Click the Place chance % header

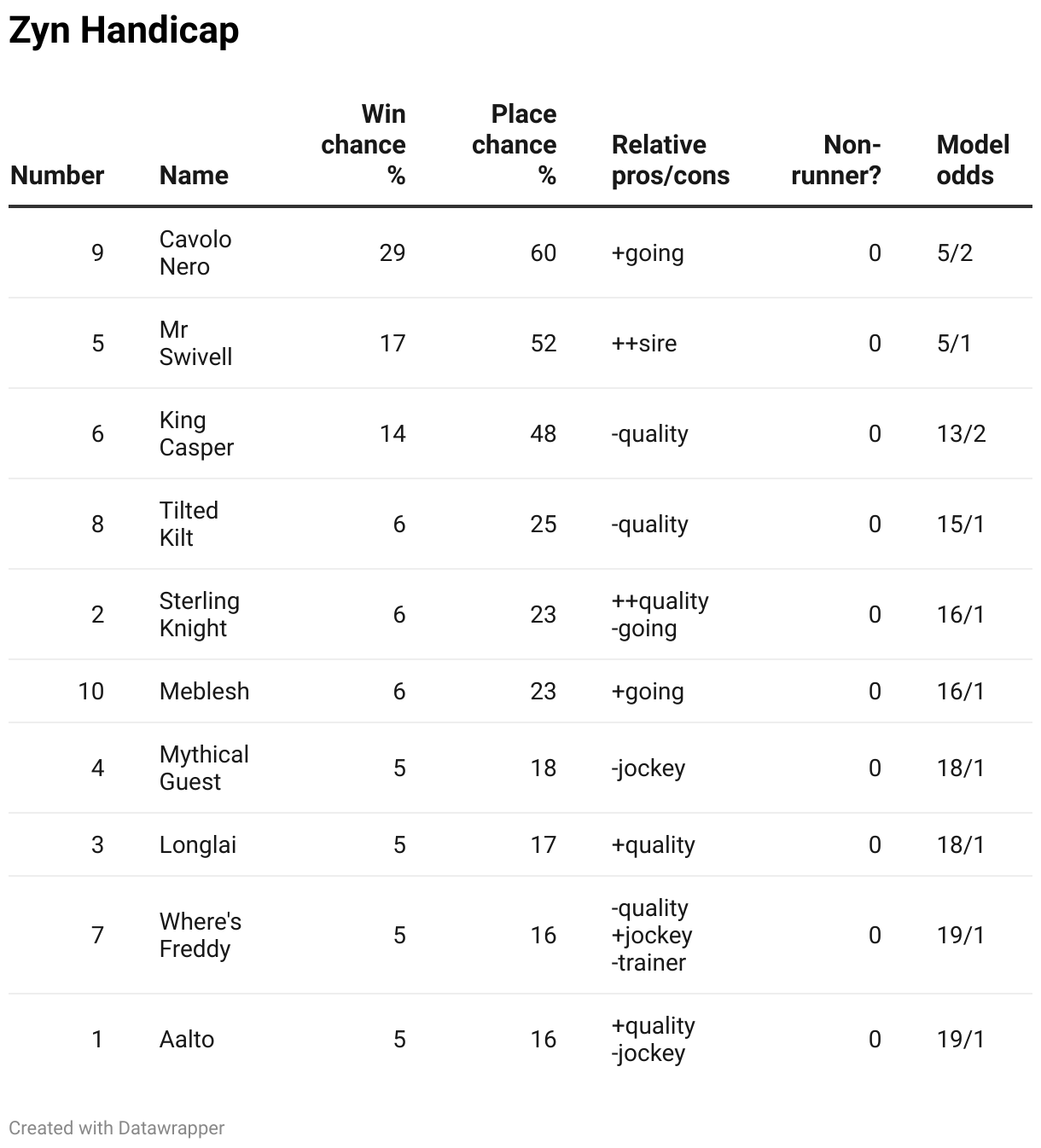[515, 145]
